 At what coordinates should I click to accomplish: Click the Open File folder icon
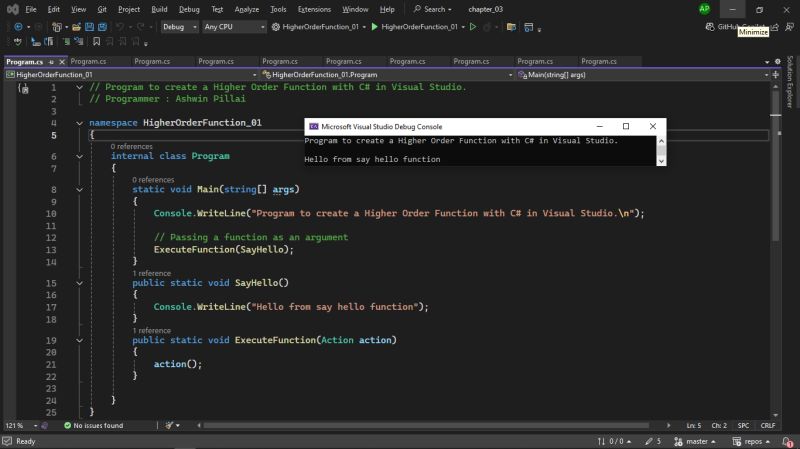(x=76, y=27)
